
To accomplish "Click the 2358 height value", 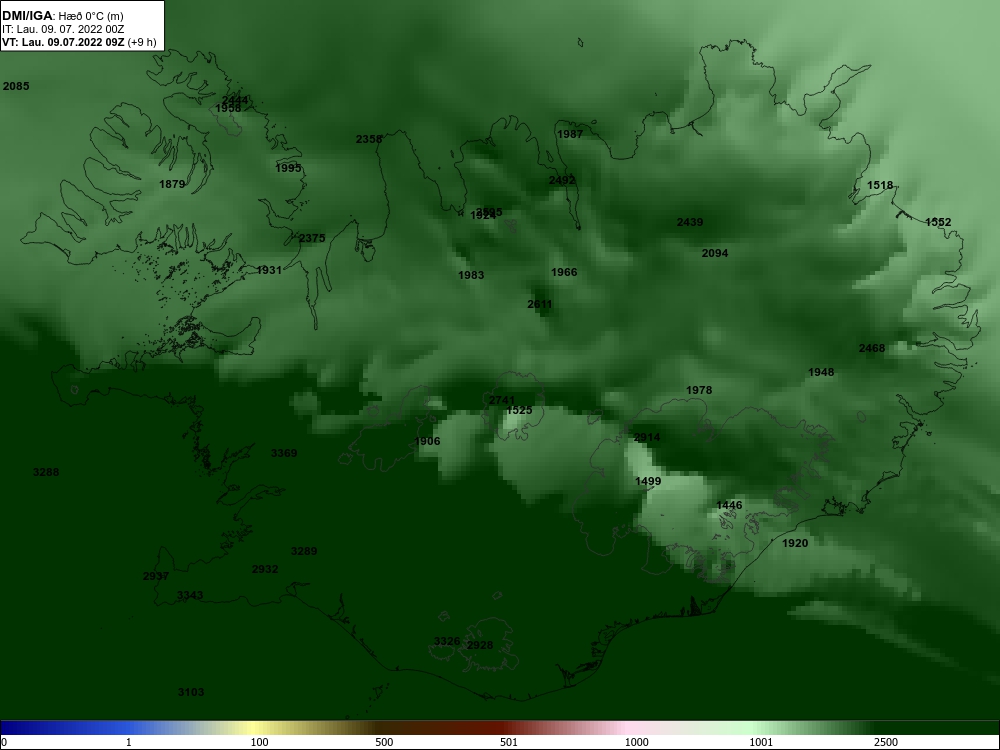I will (x=369, y=139).
